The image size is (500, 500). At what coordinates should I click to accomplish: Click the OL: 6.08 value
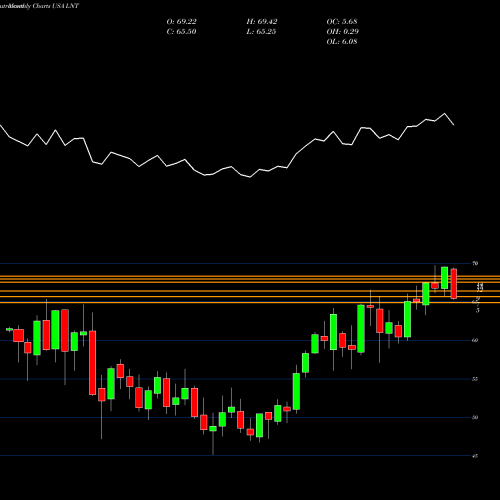(x=342, y=42)
